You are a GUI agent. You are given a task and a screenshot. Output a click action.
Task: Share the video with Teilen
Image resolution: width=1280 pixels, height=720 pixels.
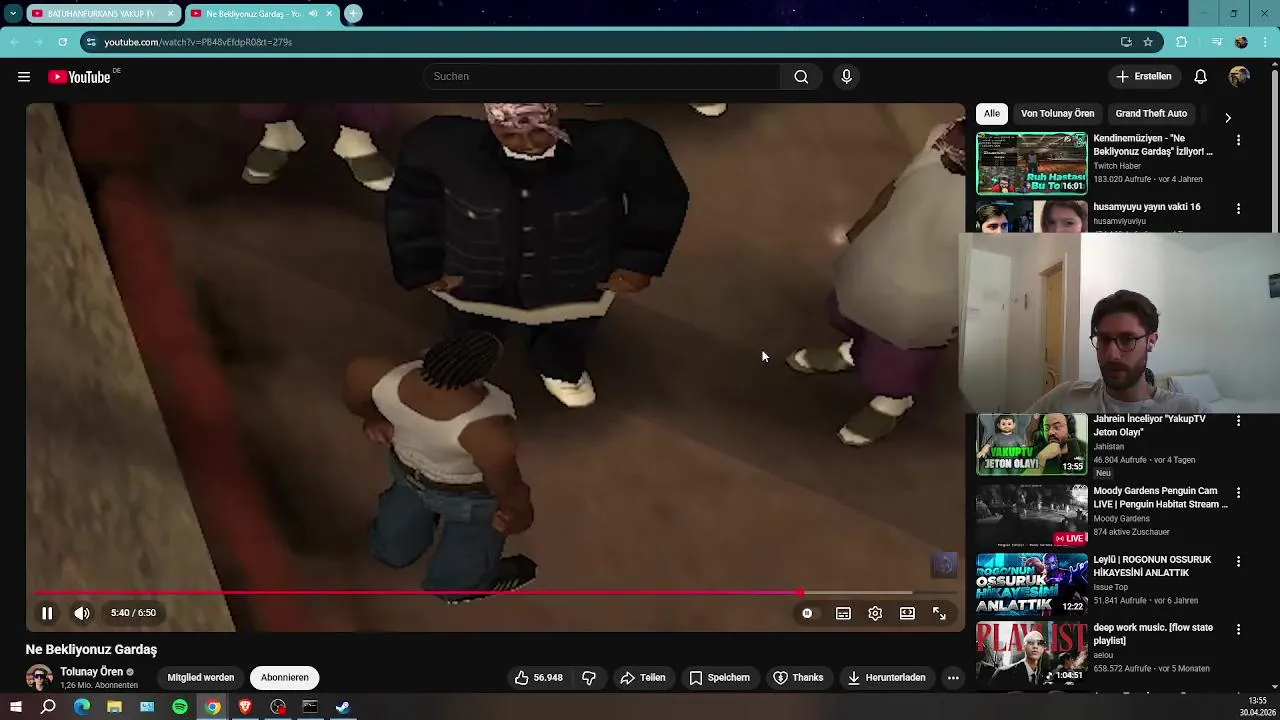(642, 677)
